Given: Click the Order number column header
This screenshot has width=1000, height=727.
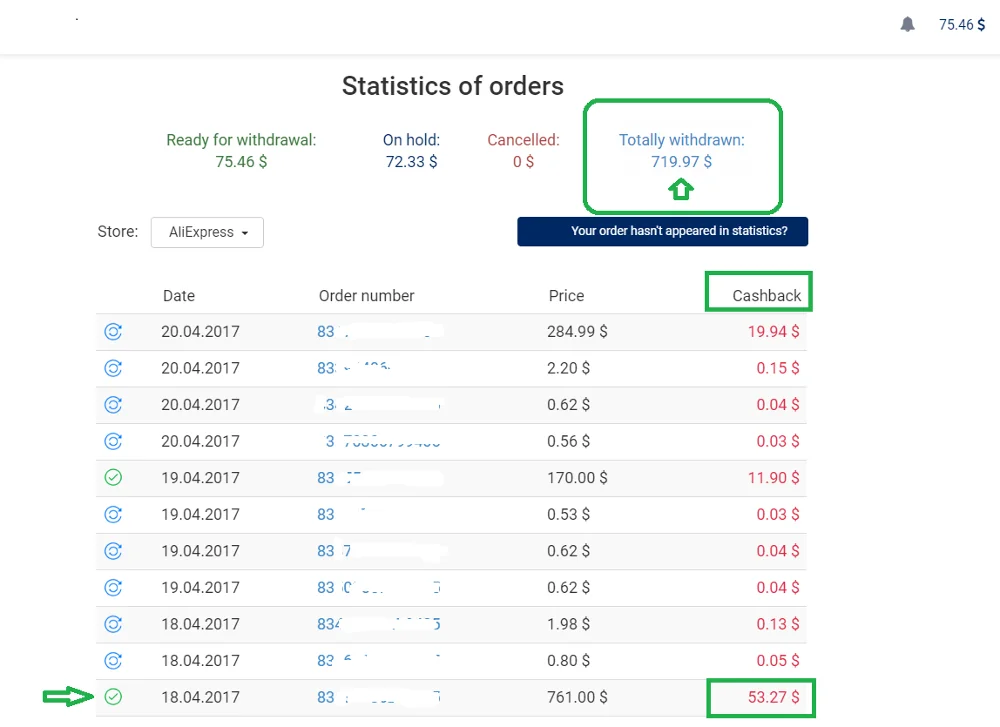Looking at the screenshot, I should [366, 296].
